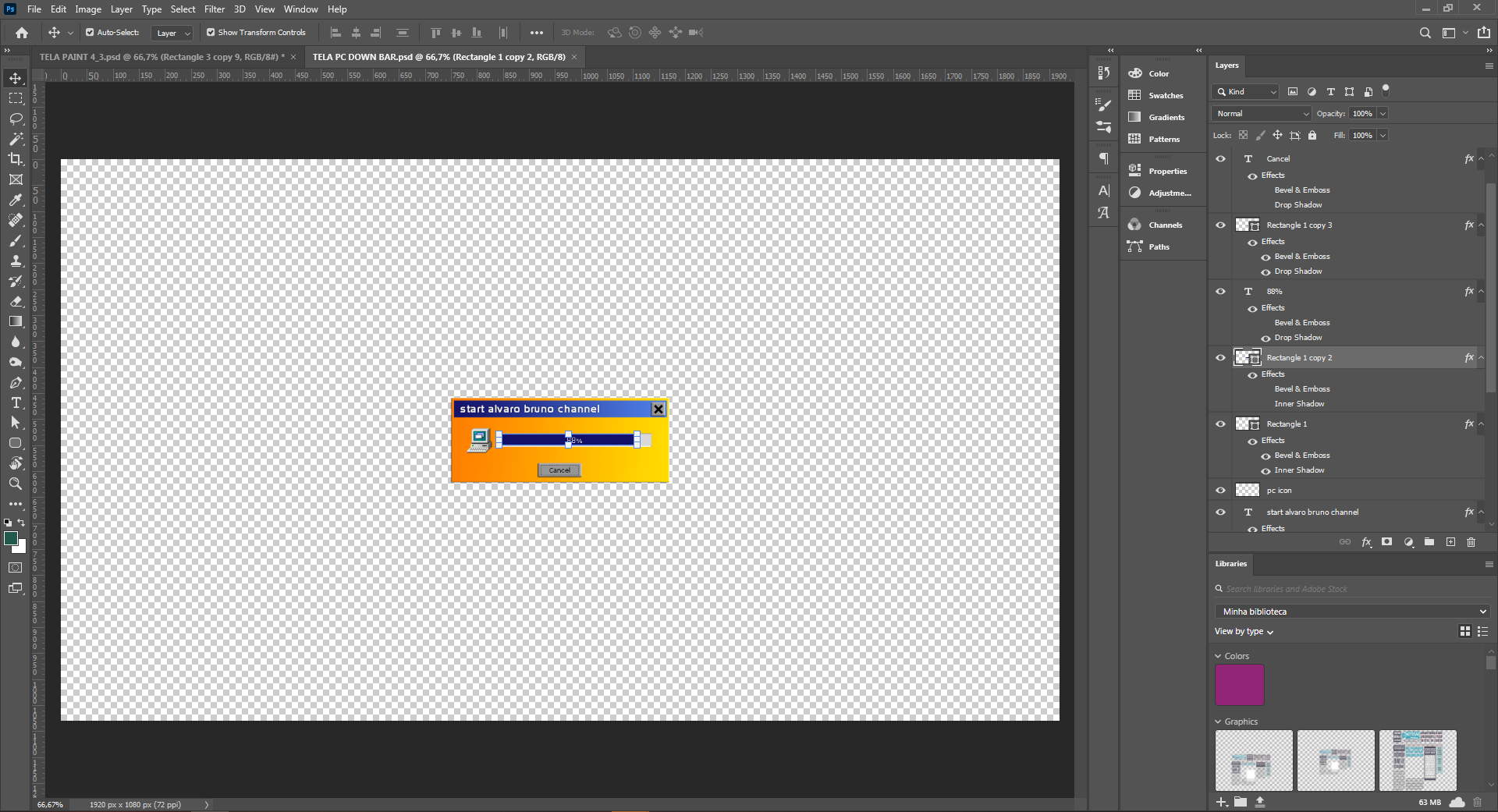Select the Horizontal Type tool
This screenshot has height=812, width=1498.
pyautogui.click(x=16, y=402)
